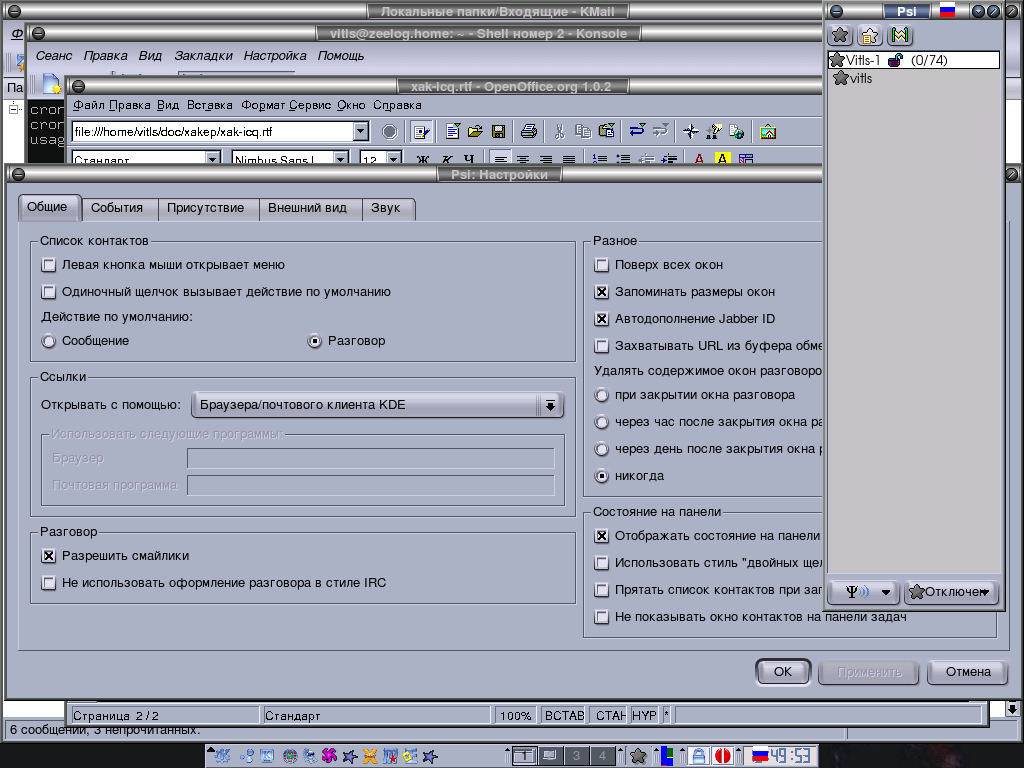The height and width of the screenshot is (768, 1024).
Task: Expand the KMail folder tree node
Action: (x=14, y=108)
